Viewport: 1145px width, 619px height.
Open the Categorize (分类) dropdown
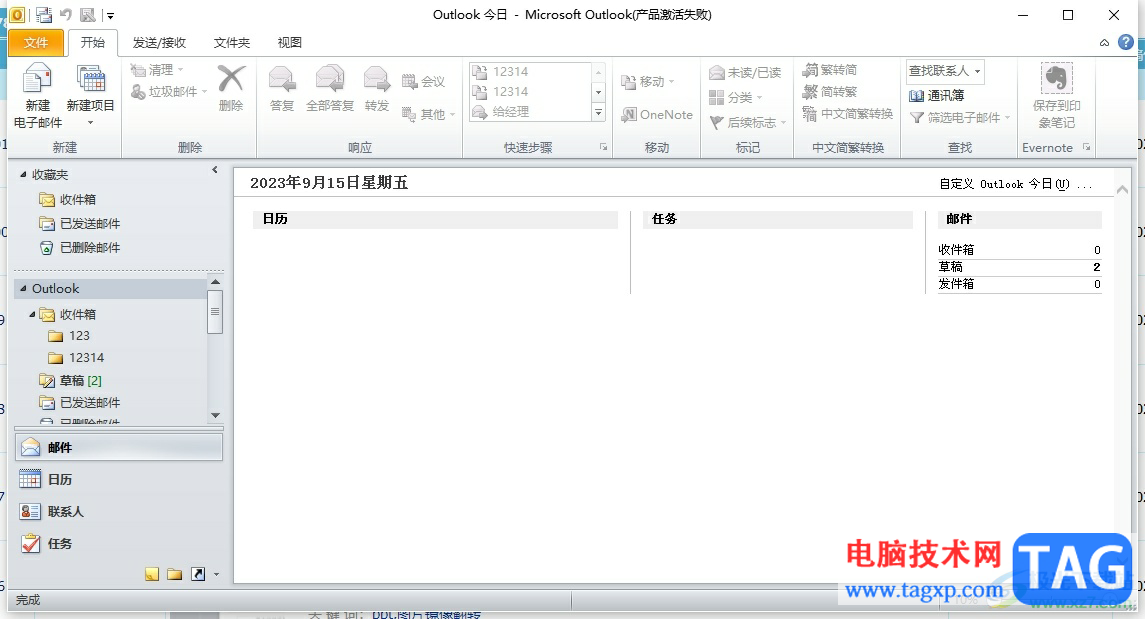point(735,97)
